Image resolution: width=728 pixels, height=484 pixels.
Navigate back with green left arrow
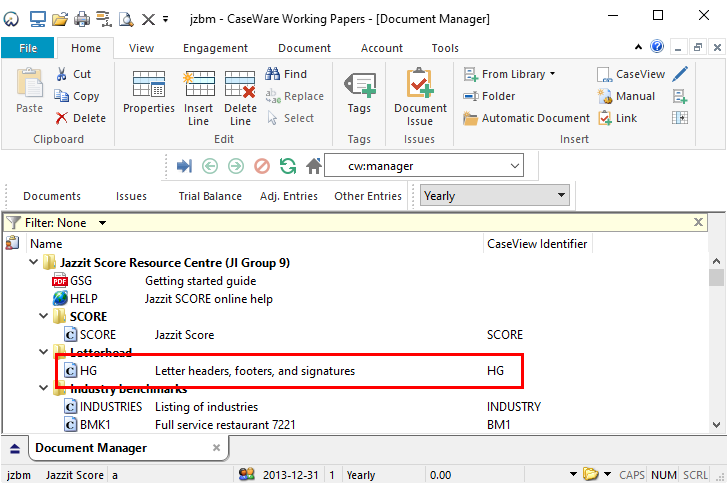click(210, 166)
